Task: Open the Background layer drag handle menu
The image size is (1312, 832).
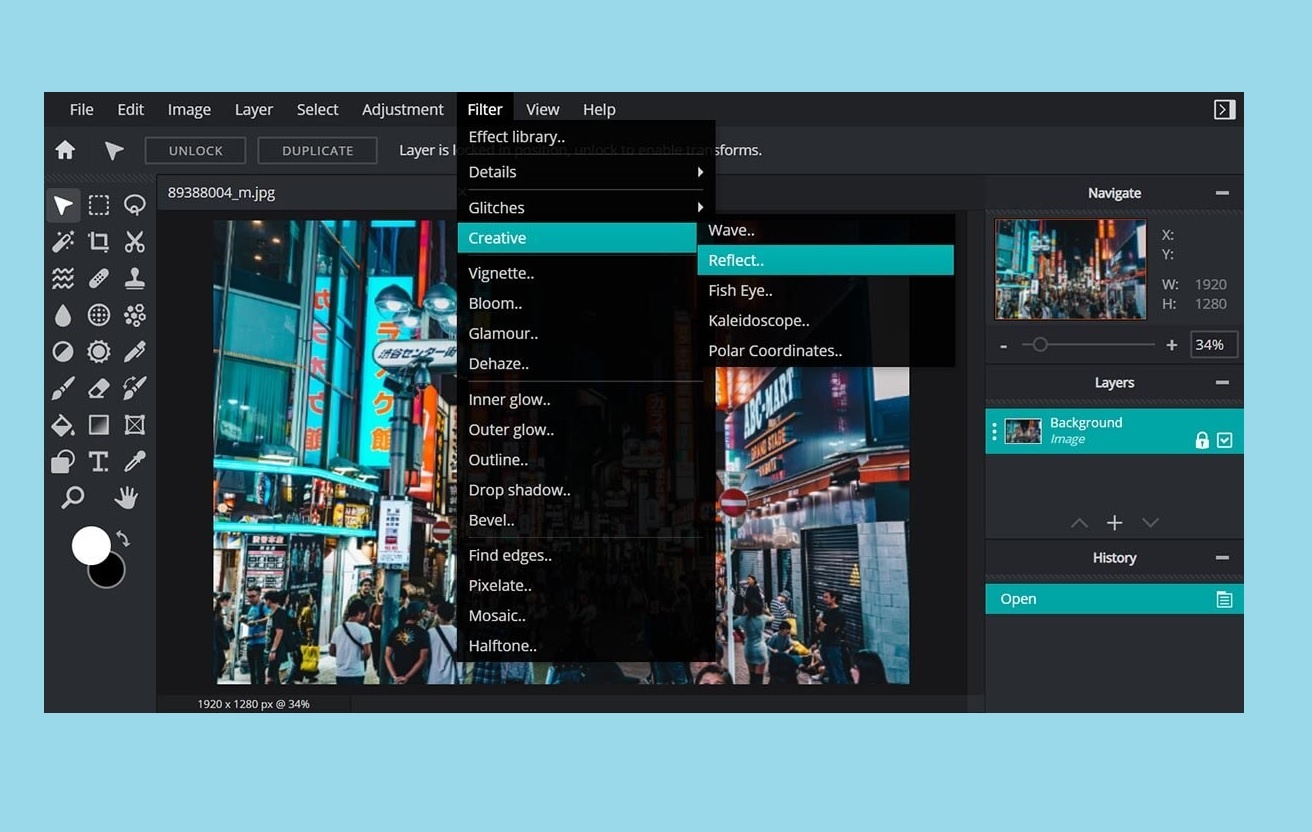Action: point(994,431)
